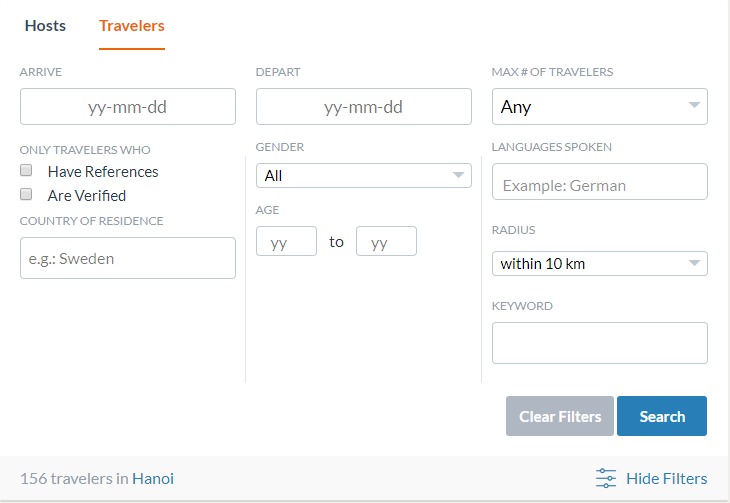The image size is (730, 503).
Task: Focus the Depart date field
Action: [x=364, y=107]
